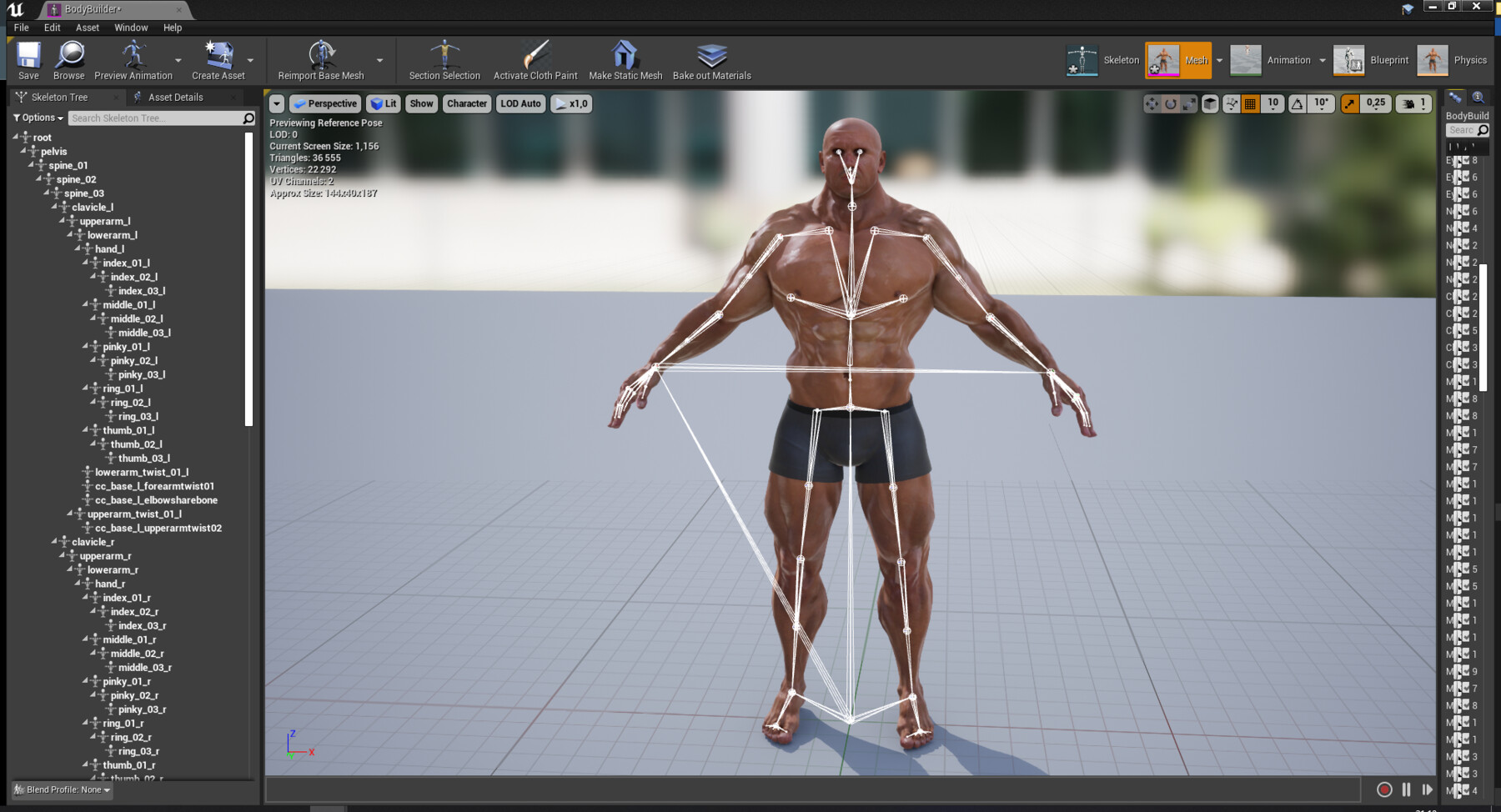Select the Section Selection tool
1501x812 pixels.
tap(444, 58)
